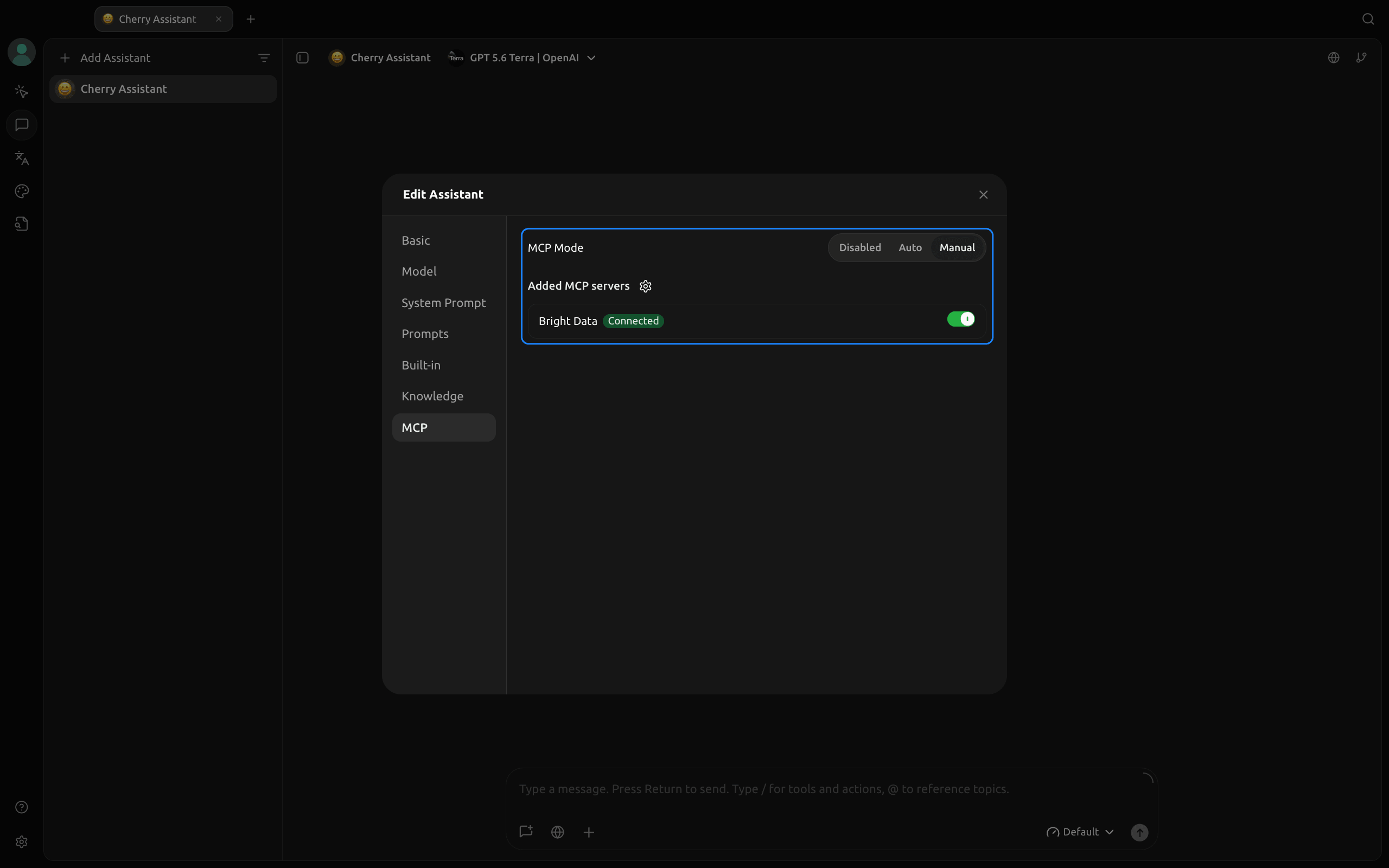Open settings gear in left sidebar
Image resolution: width=1389 pixels, height=868 pixels.
[22, 841]
